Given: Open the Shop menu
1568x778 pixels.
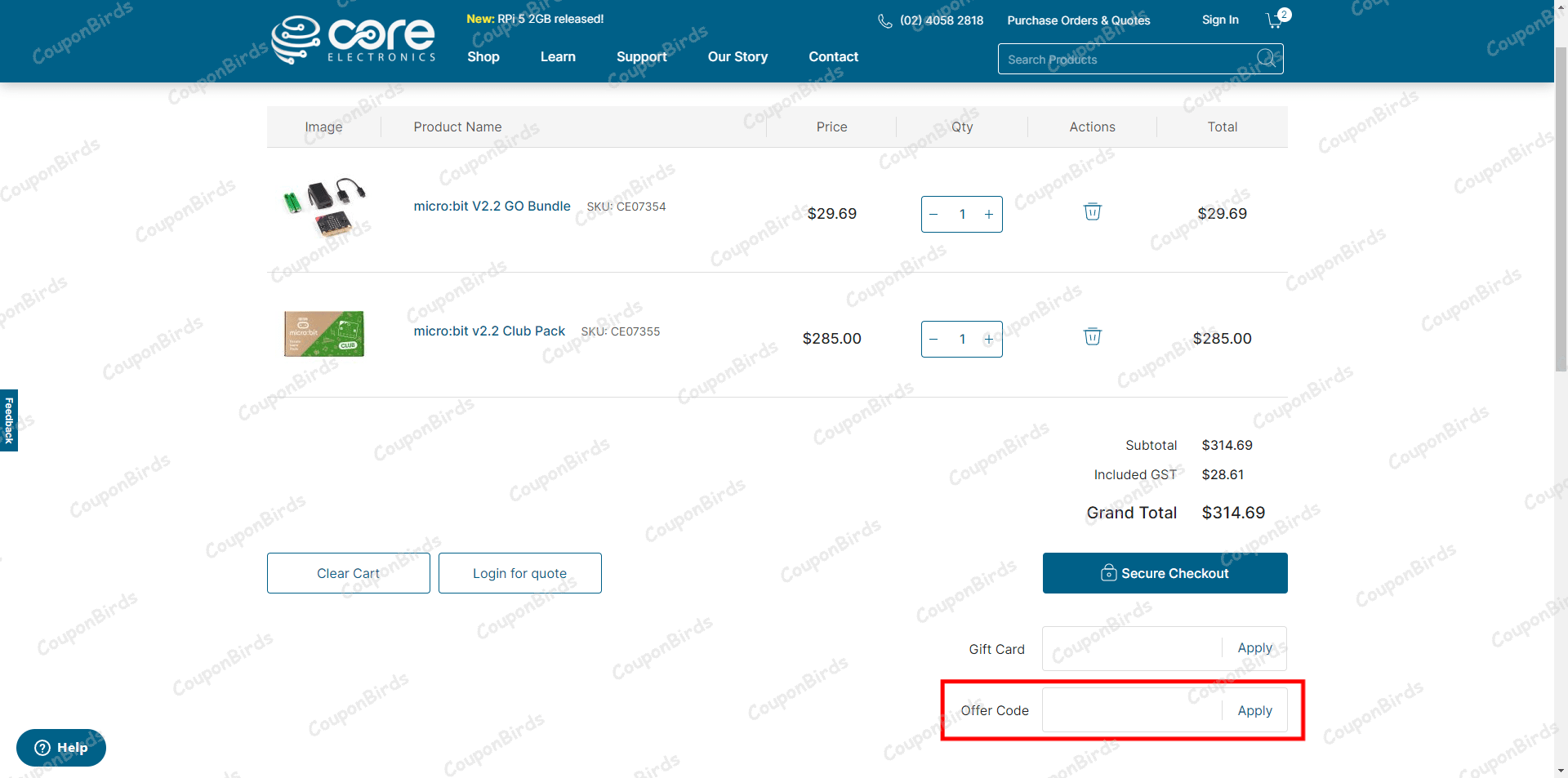Looking at the screenshot, I should [x=483, y=57].
